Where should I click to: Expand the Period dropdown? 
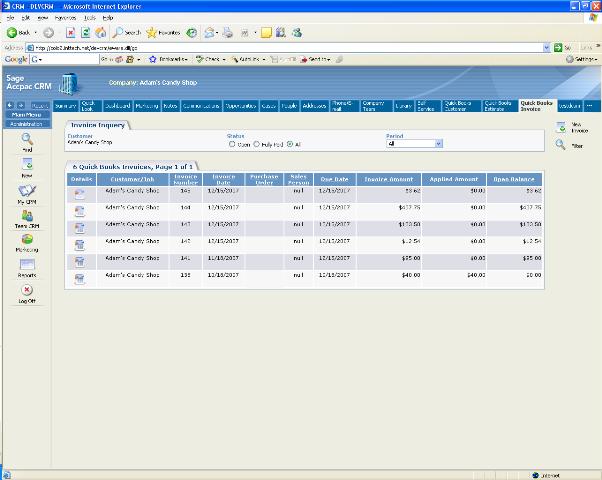tap(438, 144)
